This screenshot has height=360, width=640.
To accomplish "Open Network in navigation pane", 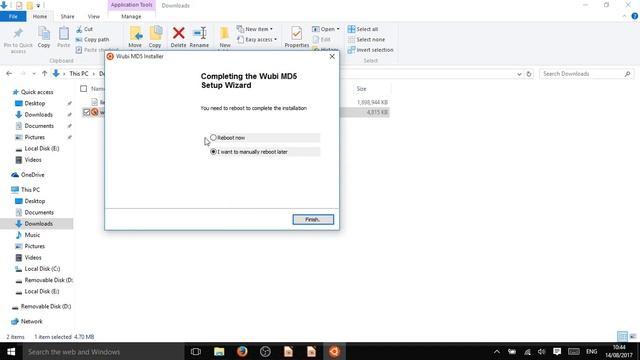I will pos(31,322).
